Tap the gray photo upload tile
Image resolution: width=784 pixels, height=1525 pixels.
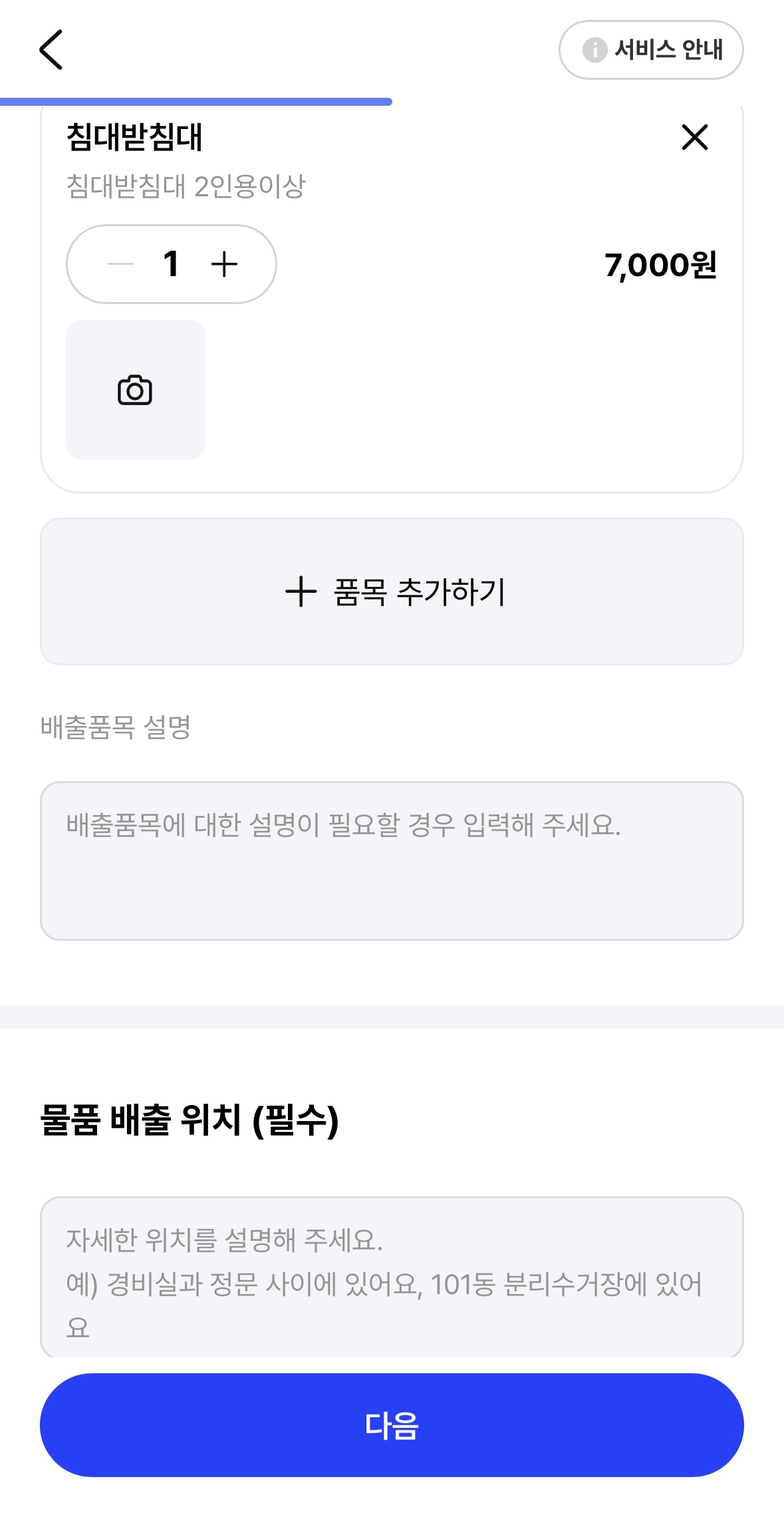[x=136, y=390]
